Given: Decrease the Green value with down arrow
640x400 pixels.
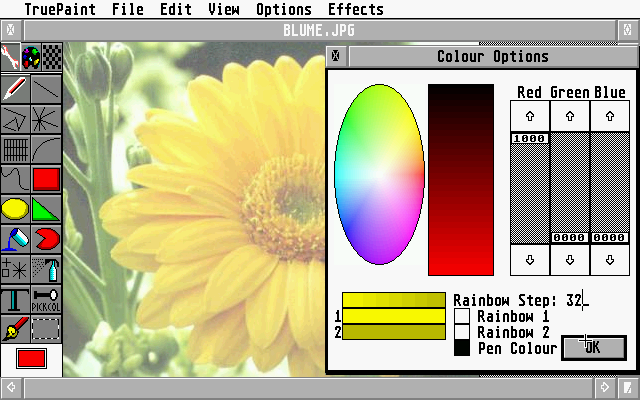Looking at the screenshot, I should (570, 260).
